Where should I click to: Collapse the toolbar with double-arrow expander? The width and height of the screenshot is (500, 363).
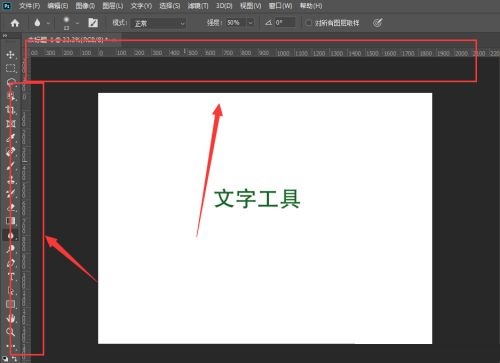[5, 36]
